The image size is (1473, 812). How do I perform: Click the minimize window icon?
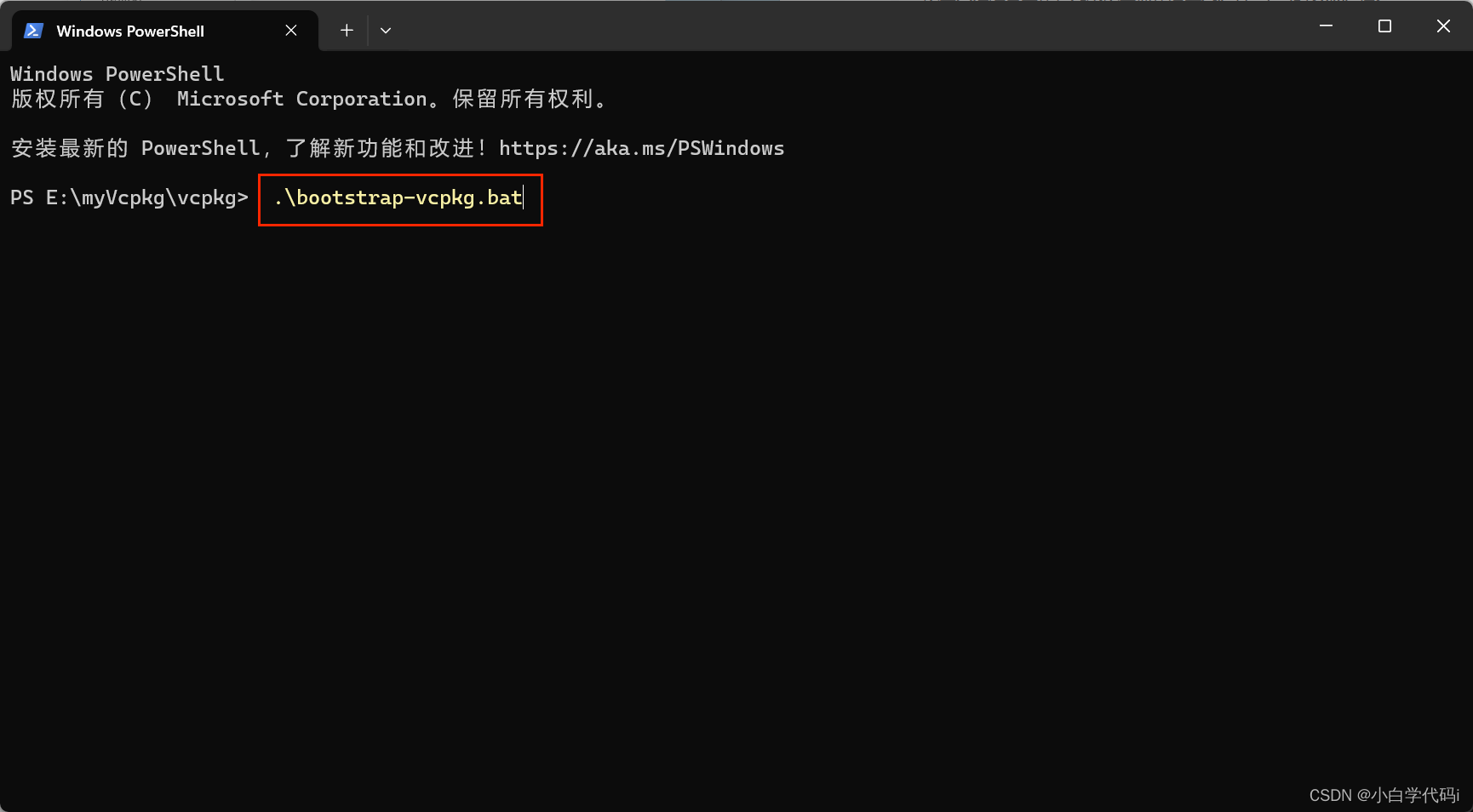1325,26
